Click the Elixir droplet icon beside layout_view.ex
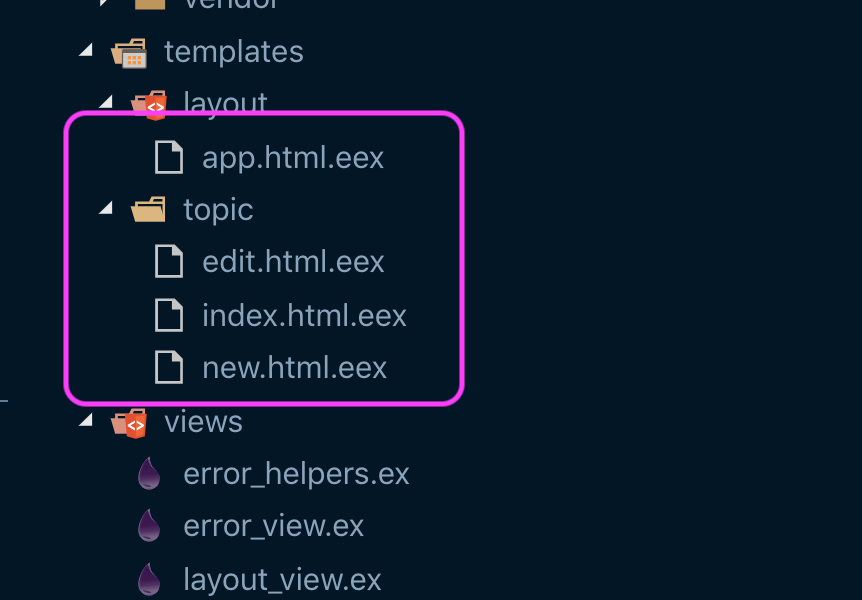The height and width of the screenshot is (600, 862). 148,578
